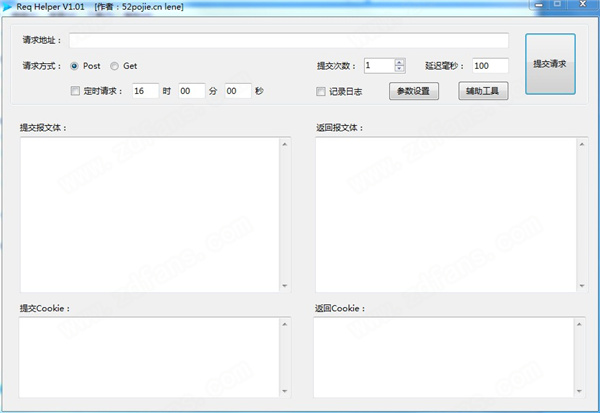Enable the 记录日志 checkbox
The height and width of the screenshot is (413, 600).
pos(321,91)
